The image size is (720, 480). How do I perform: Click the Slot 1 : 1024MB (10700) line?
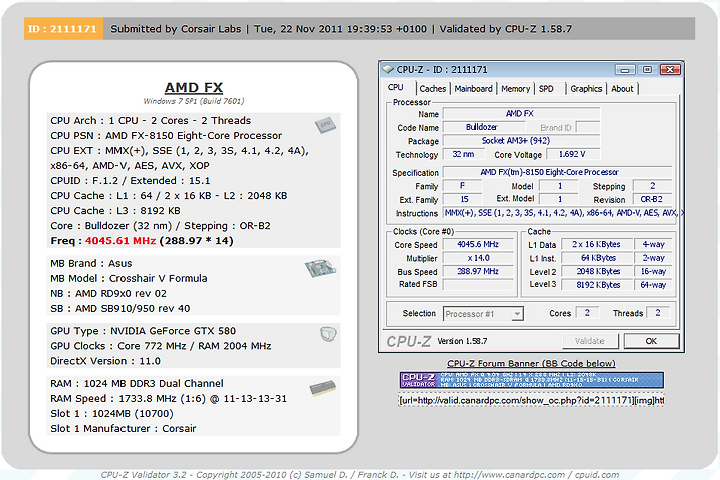pyautogui.click(x=112, y=414)
